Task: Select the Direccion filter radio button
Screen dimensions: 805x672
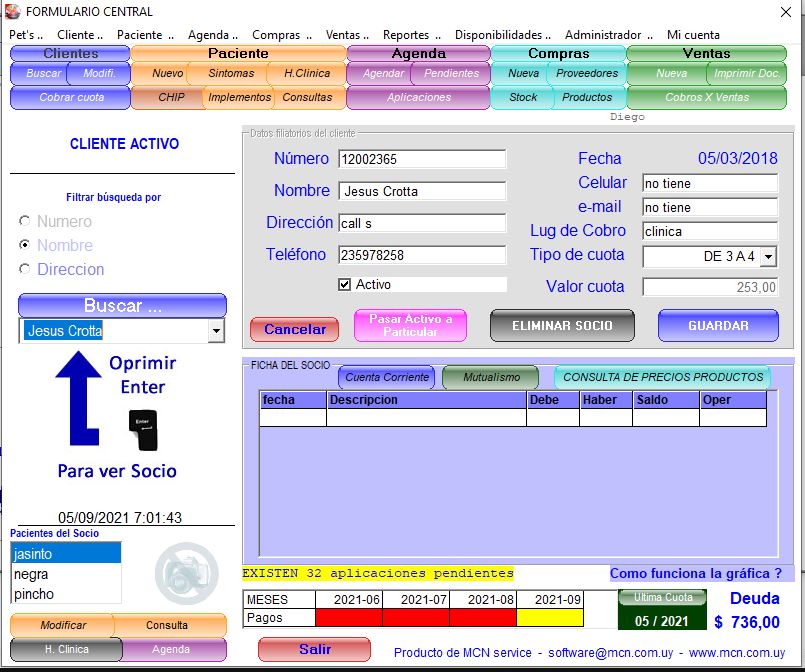Action: pos(25,269)
